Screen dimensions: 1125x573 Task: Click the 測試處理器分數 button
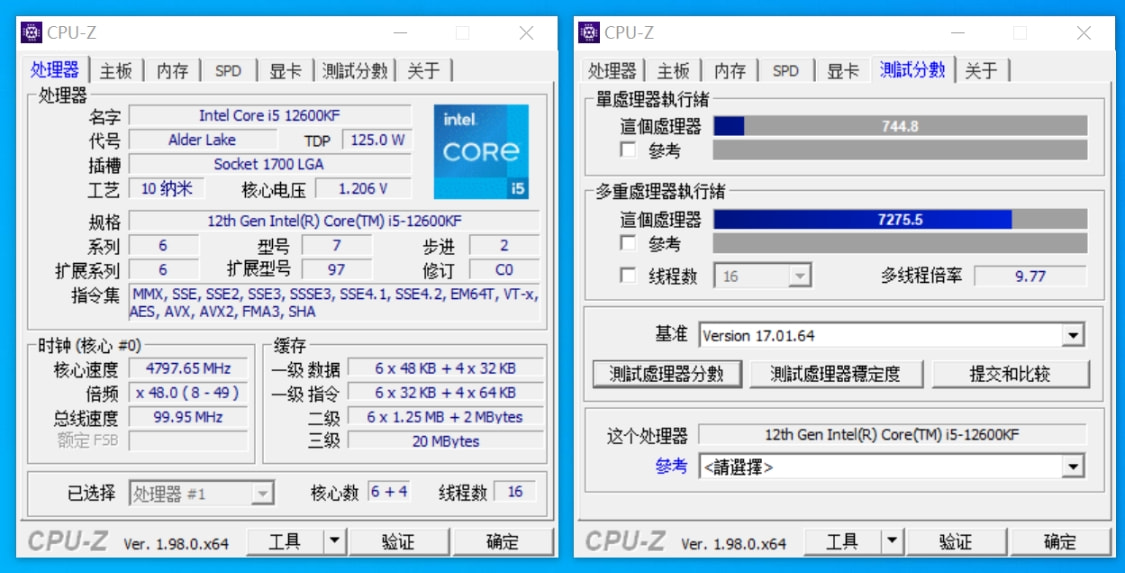(x=666, y=374)
